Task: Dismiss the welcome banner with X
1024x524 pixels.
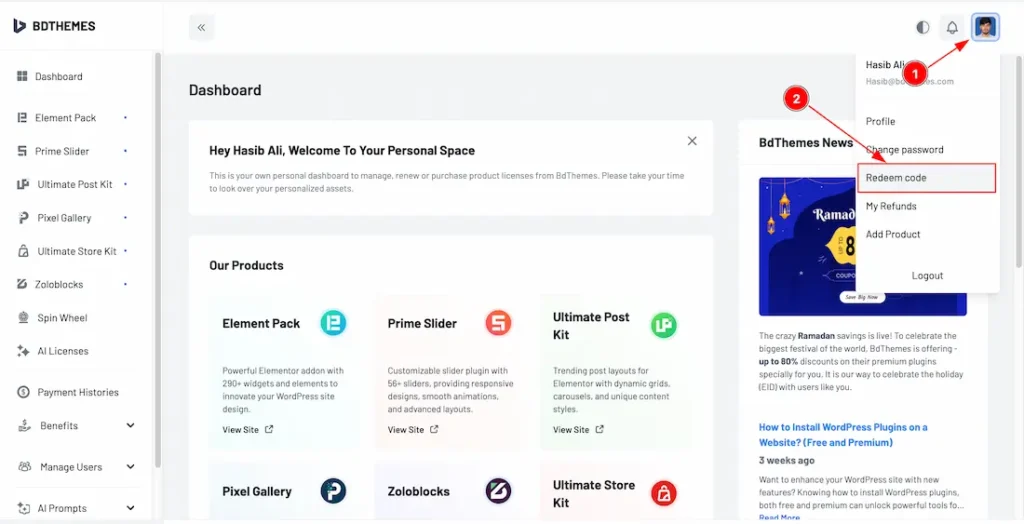Action: click(692, 141)
